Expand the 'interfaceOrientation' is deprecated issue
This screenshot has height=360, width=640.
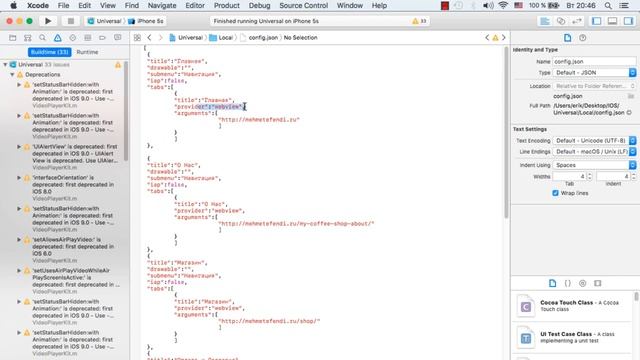19,178
